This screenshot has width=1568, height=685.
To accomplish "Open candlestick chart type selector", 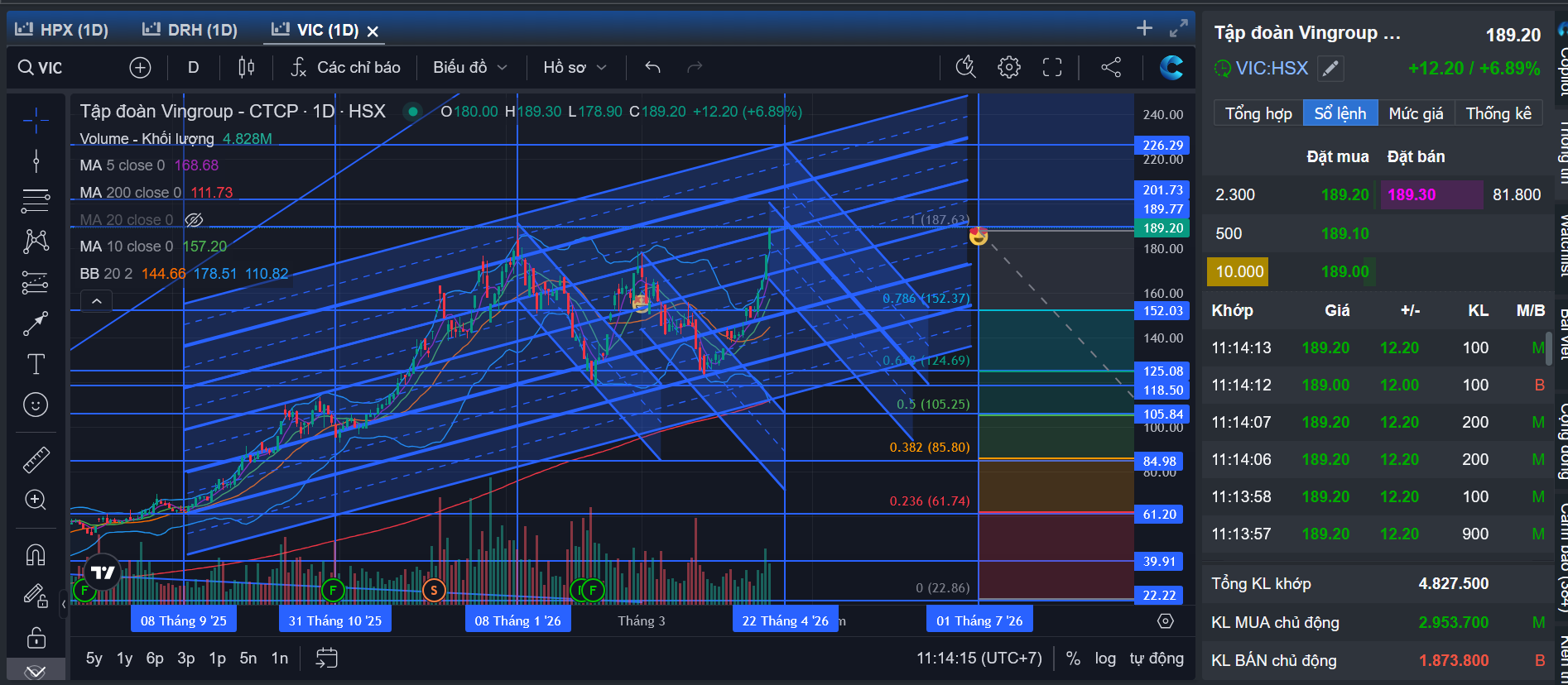I will click(x=246, y=67).
